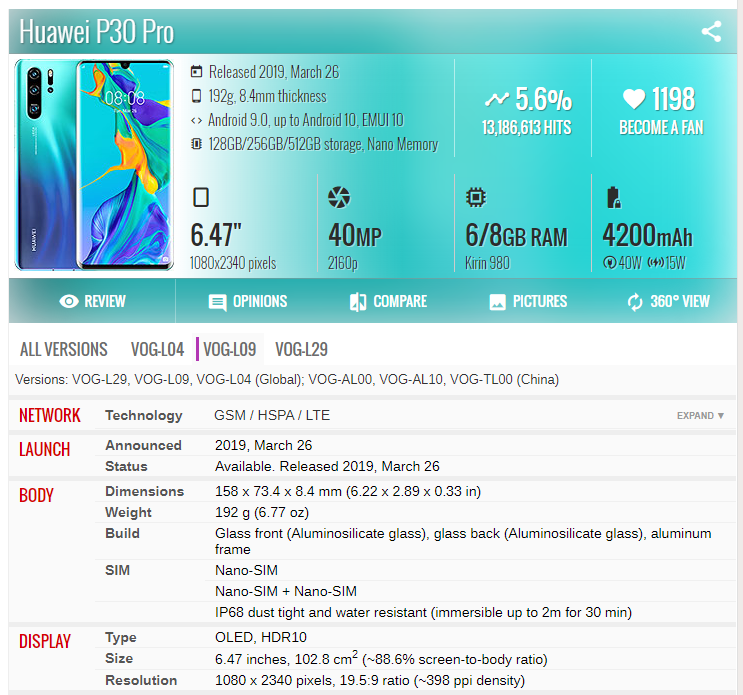
Task: Click the popularity trend arrow icon
Action: pos(496,99)
